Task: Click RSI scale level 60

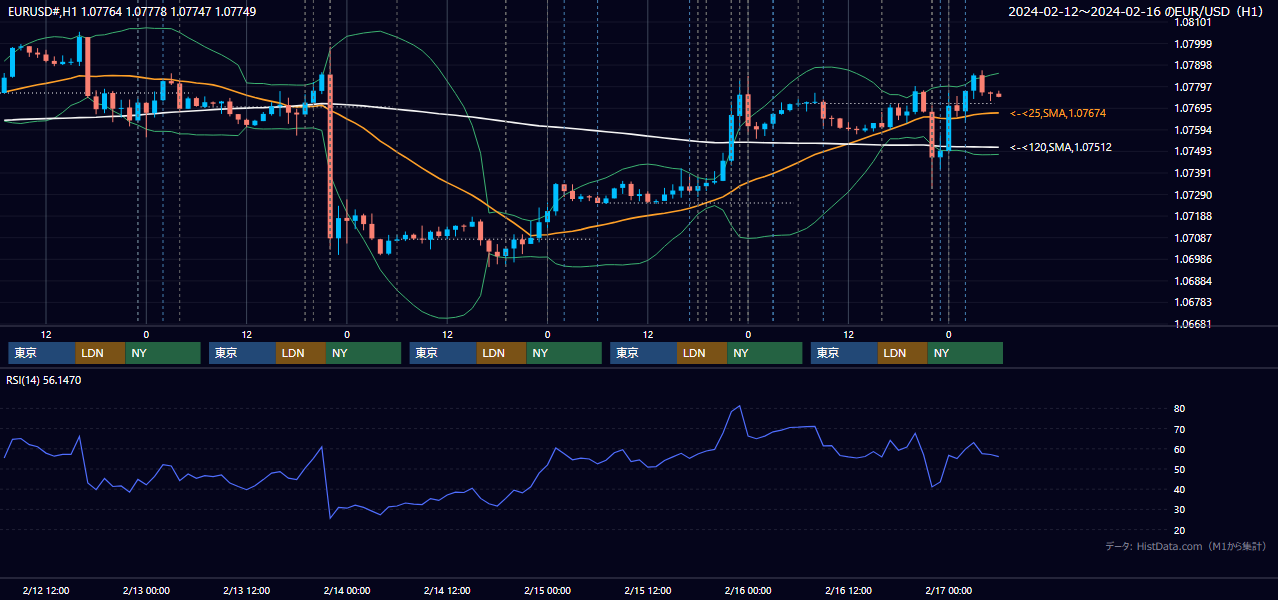Action: point(1180,449)
